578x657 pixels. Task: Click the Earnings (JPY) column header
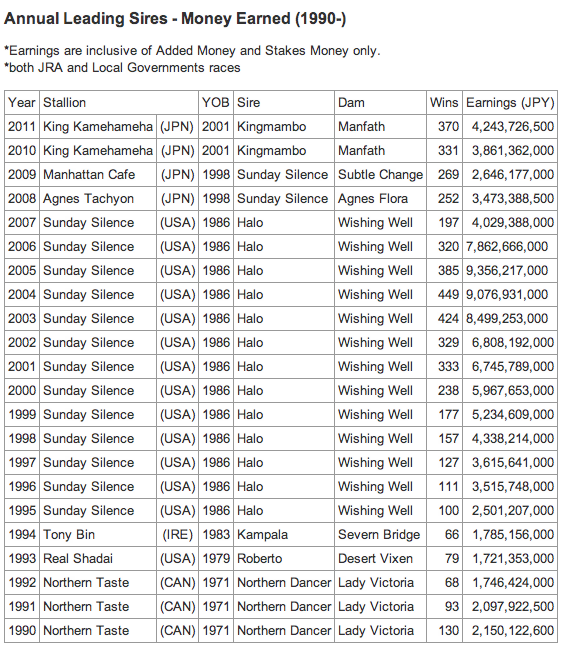[x=510, y=103]
